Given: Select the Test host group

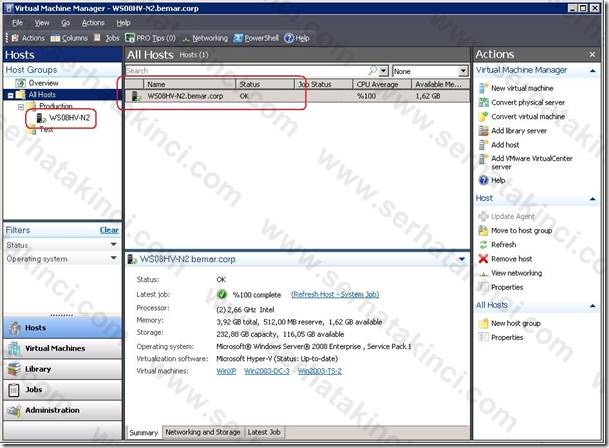Looking at the screenshot, I should (x=46, y=130).
